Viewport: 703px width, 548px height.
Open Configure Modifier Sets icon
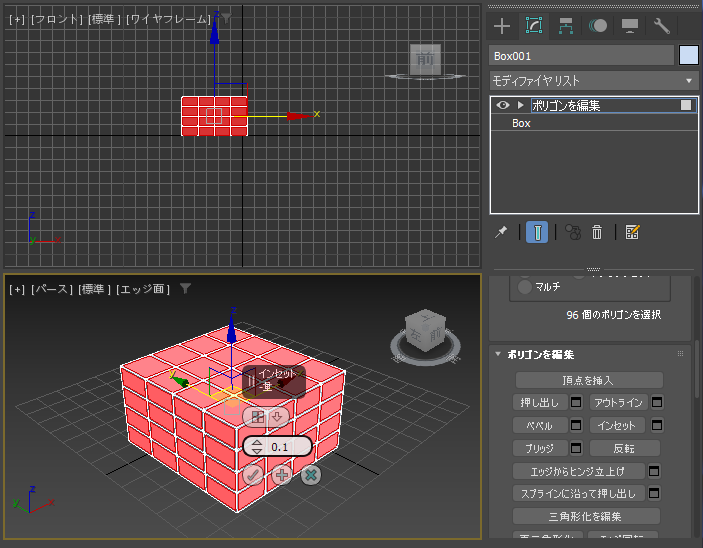[632, 232]
